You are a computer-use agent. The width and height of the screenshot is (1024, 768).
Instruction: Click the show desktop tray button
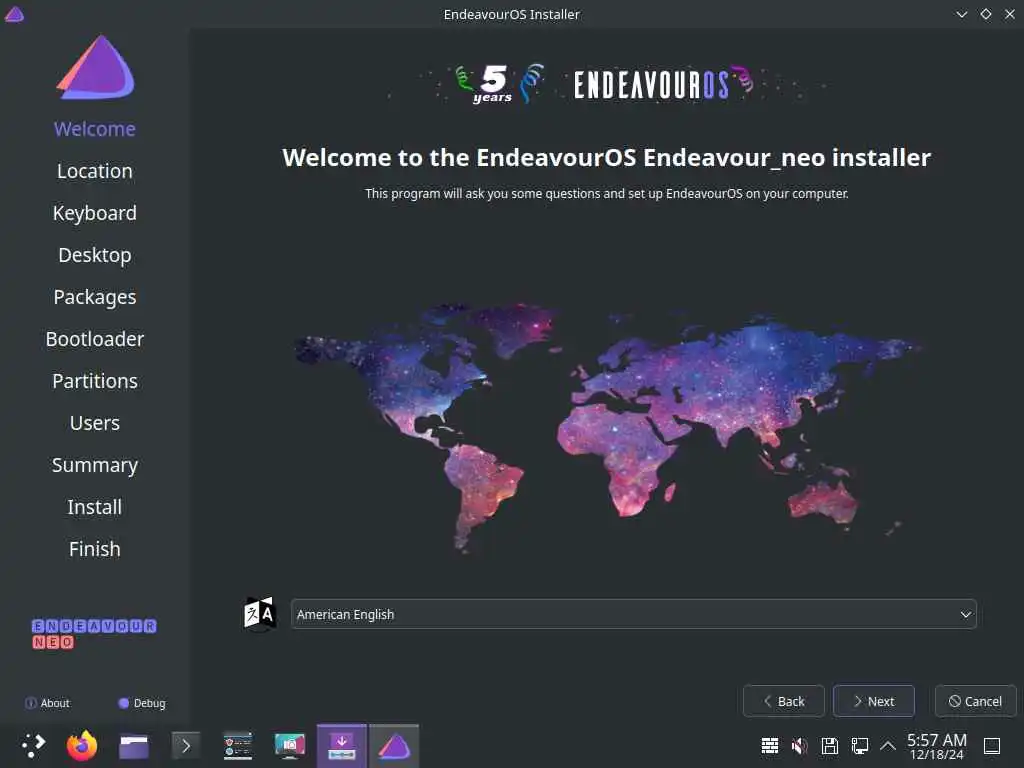click(992, 745)
